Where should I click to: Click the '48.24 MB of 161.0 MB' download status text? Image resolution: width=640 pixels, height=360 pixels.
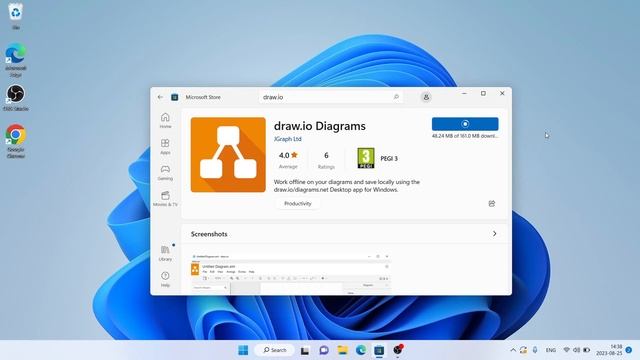465,136
